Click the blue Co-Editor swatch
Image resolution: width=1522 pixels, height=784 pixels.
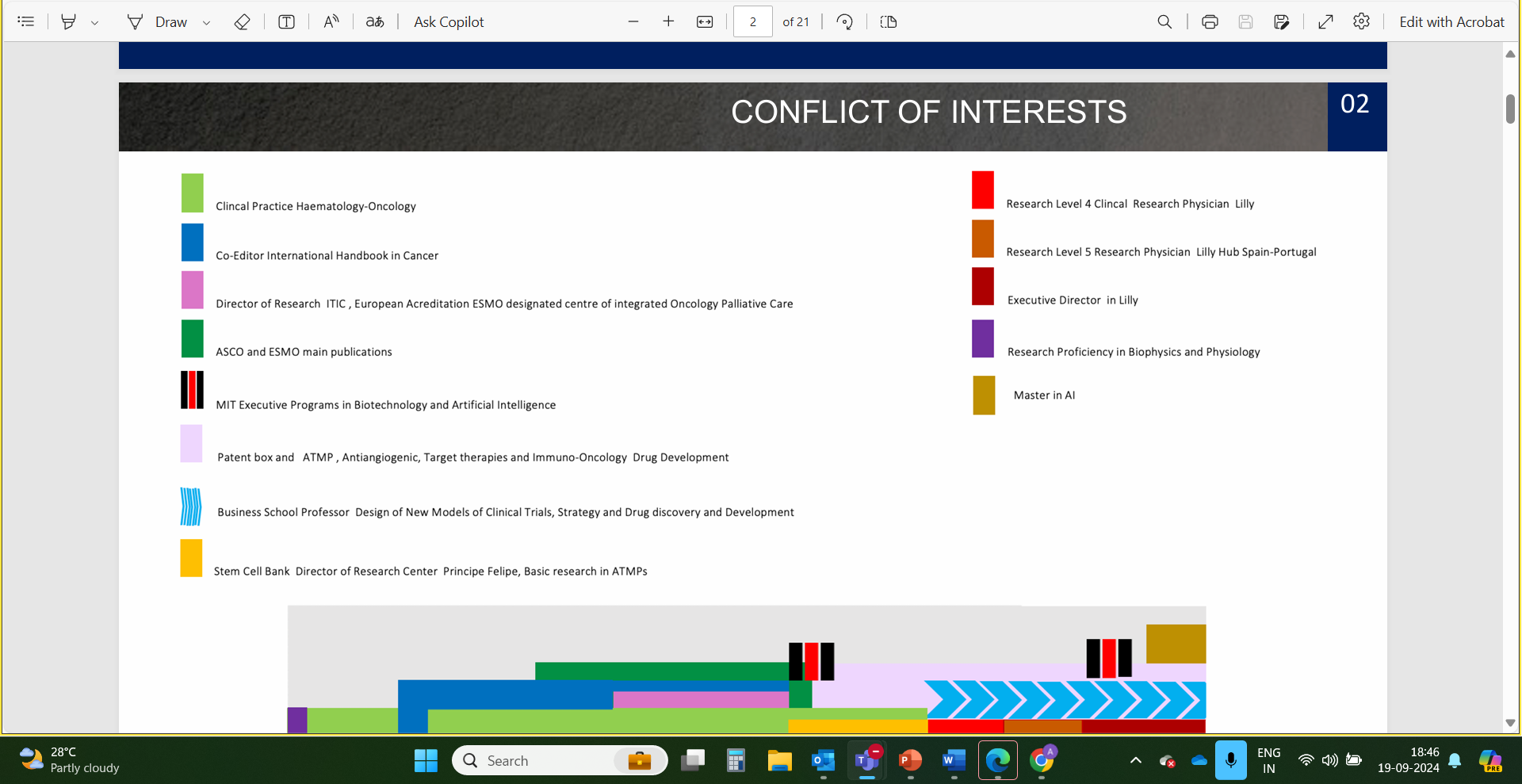point(192,242)
